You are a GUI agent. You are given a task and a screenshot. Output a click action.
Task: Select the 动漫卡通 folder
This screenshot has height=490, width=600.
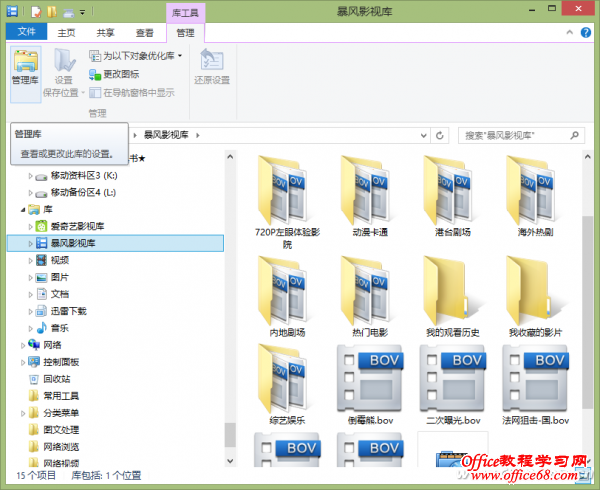click(x=370, y=196)
